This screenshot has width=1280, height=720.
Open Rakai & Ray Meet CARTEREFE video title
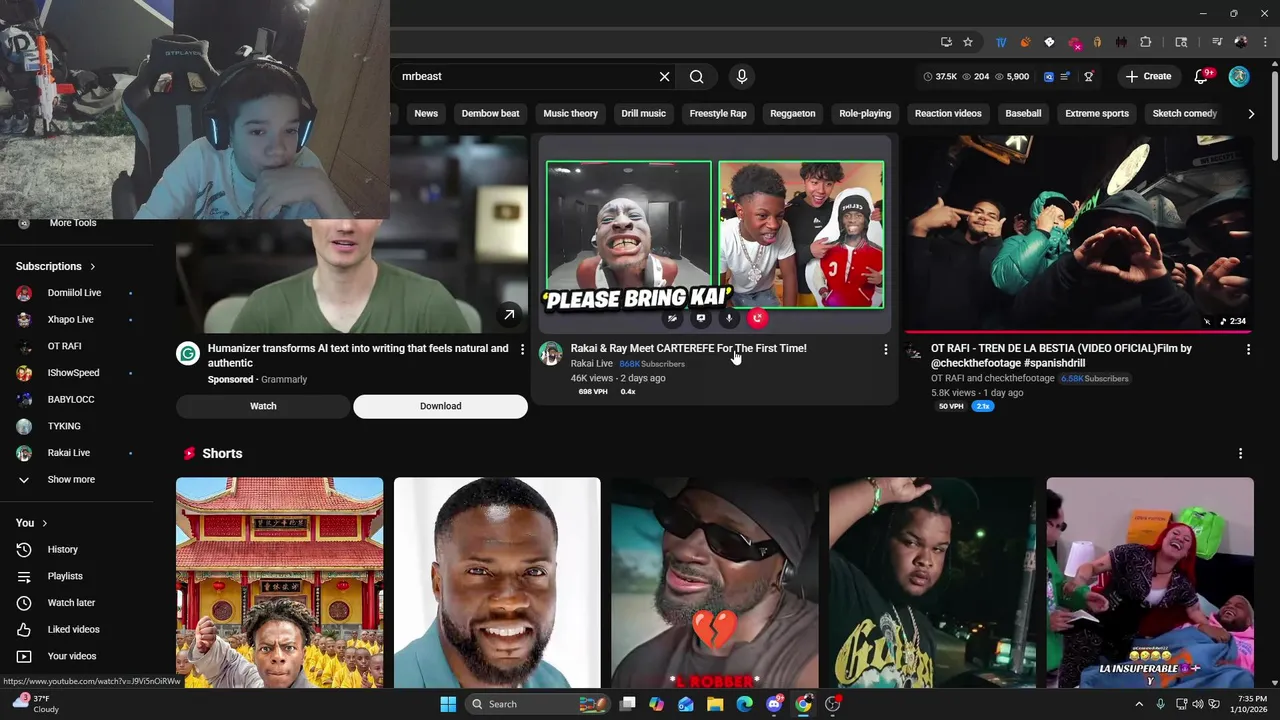(688, 348)
